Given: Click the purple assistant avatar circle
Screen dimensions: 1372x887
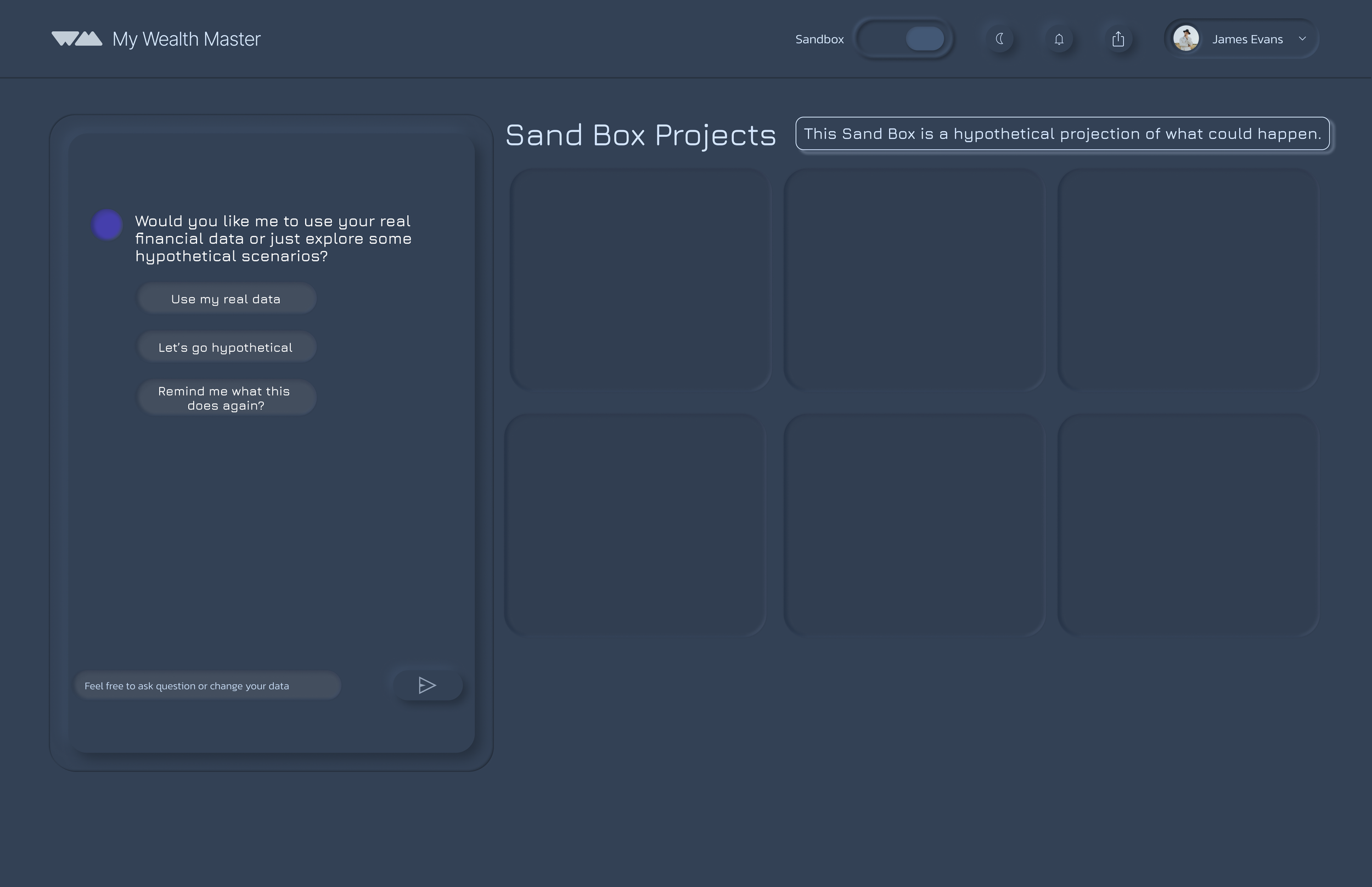Looking at the screenshot, I should (107, 224).
